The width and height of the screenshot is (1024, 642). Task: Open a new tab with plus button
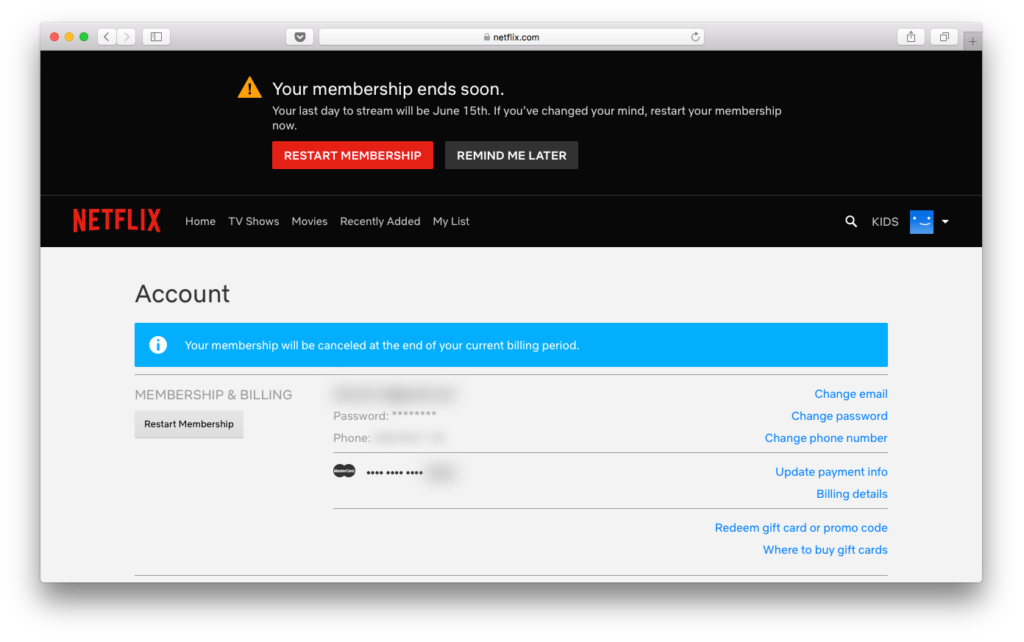tap(973, 41)
